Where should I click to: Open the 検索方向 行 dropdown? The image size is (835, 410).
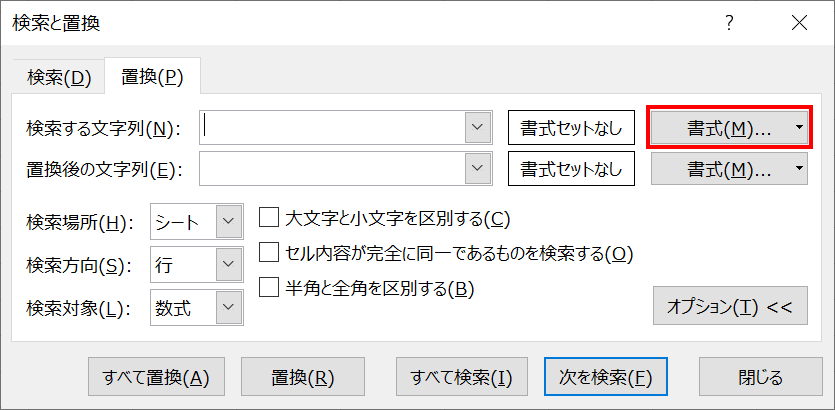tap(230, 265)
